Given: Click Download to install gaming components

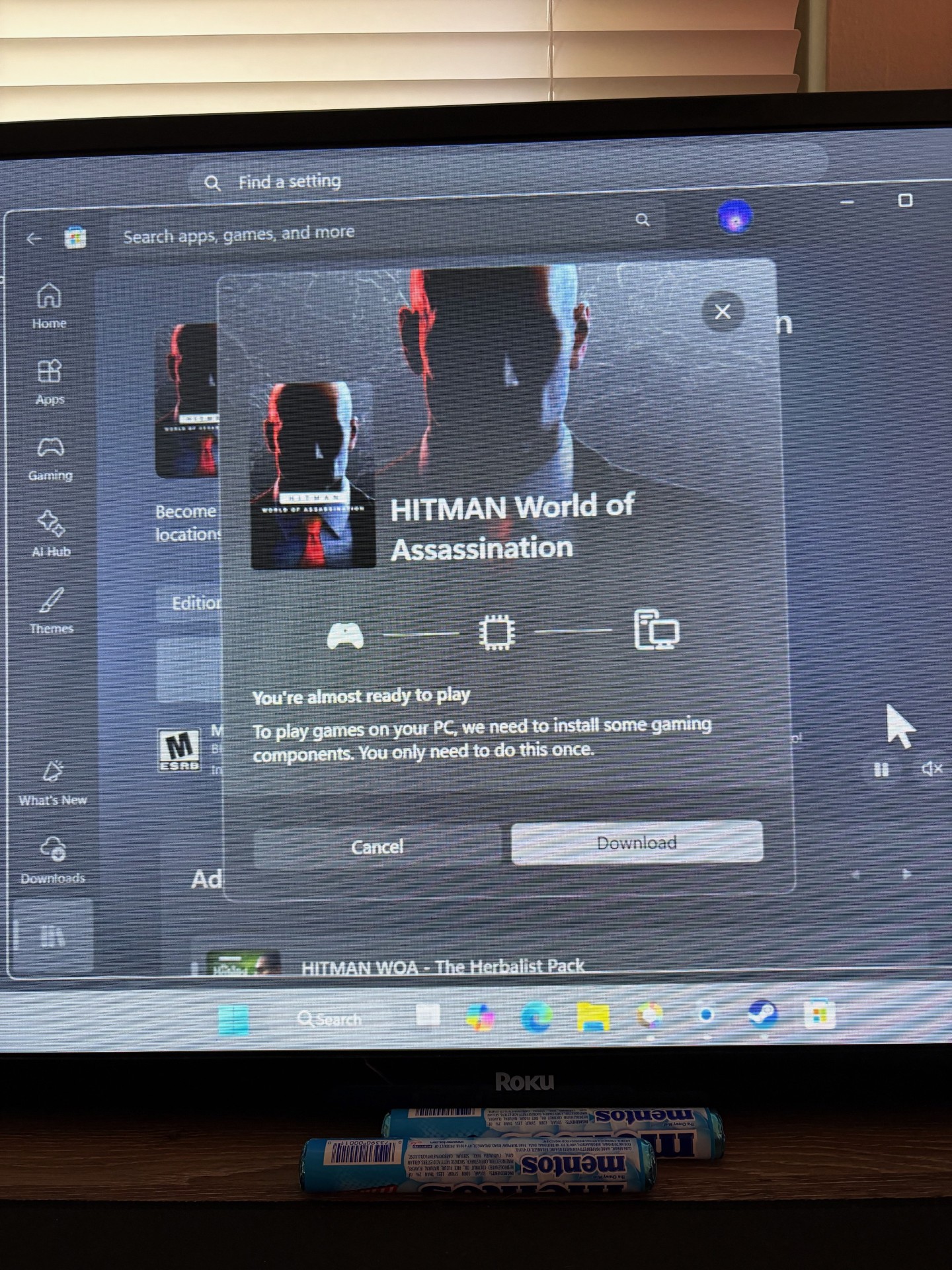Looking at the screenshot, I should [x=637, y=843].
